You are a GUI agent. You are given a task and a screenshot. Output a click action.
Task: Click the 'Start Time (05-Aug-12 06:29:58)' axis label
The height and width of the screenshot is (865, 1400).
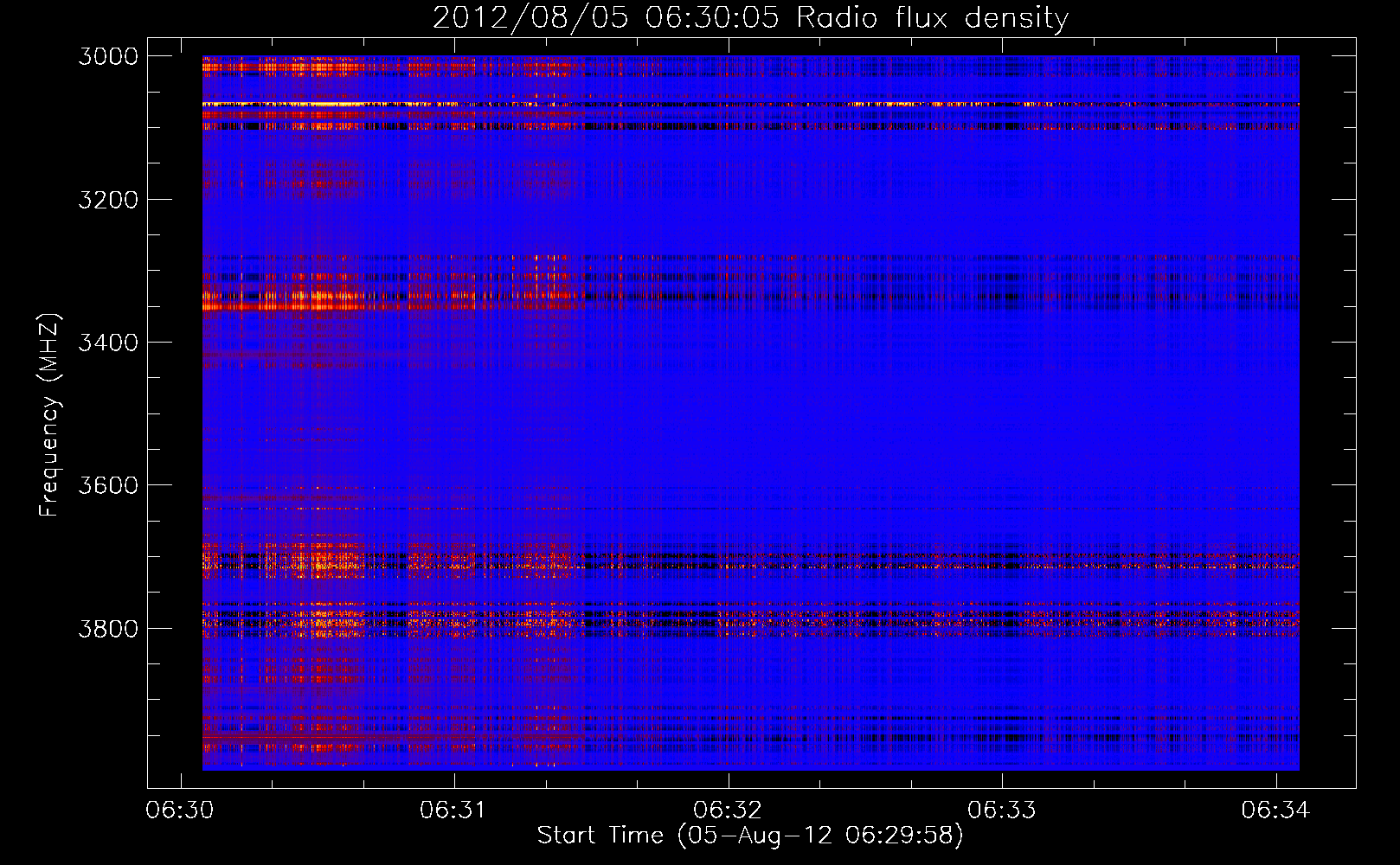coord(750,836)
